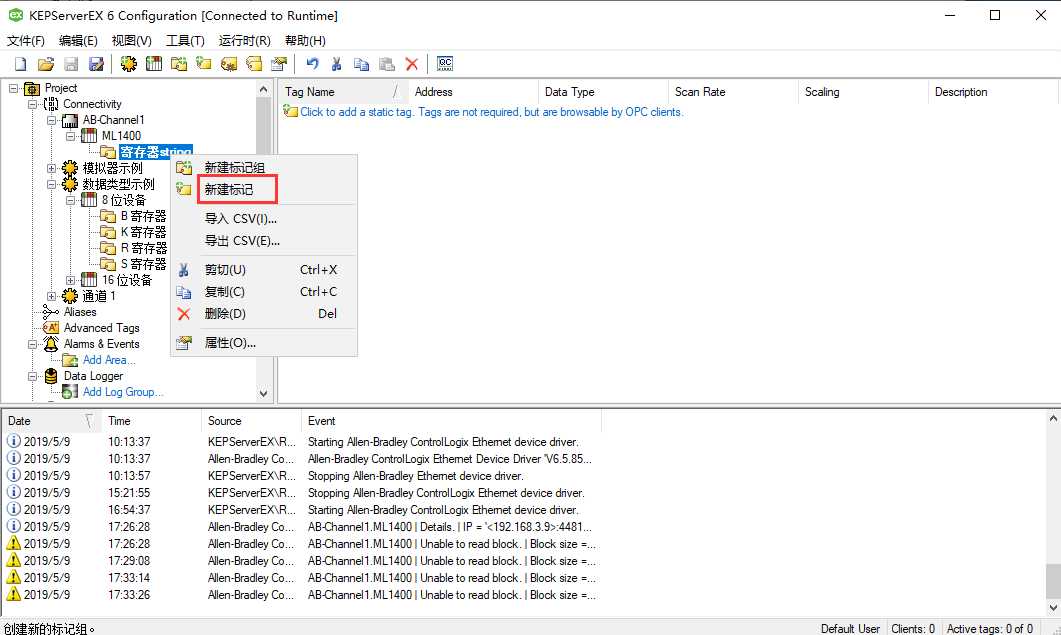Viewport: 1061px width, 635px height.
Task: Click the Aliases tree icon
Action: [51, 312]
